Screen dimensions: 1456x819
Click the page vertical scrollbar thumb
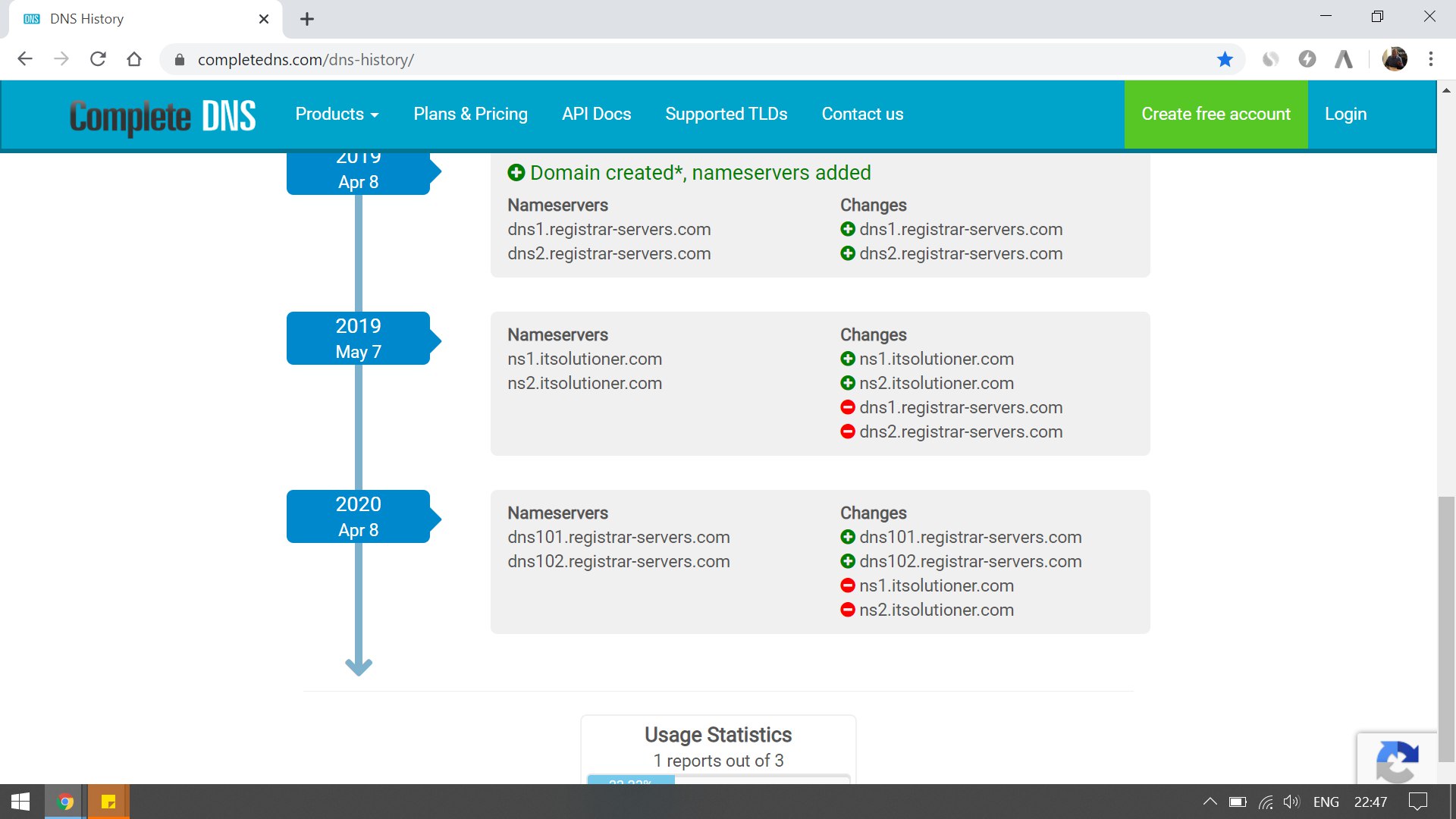(1446, 629)
